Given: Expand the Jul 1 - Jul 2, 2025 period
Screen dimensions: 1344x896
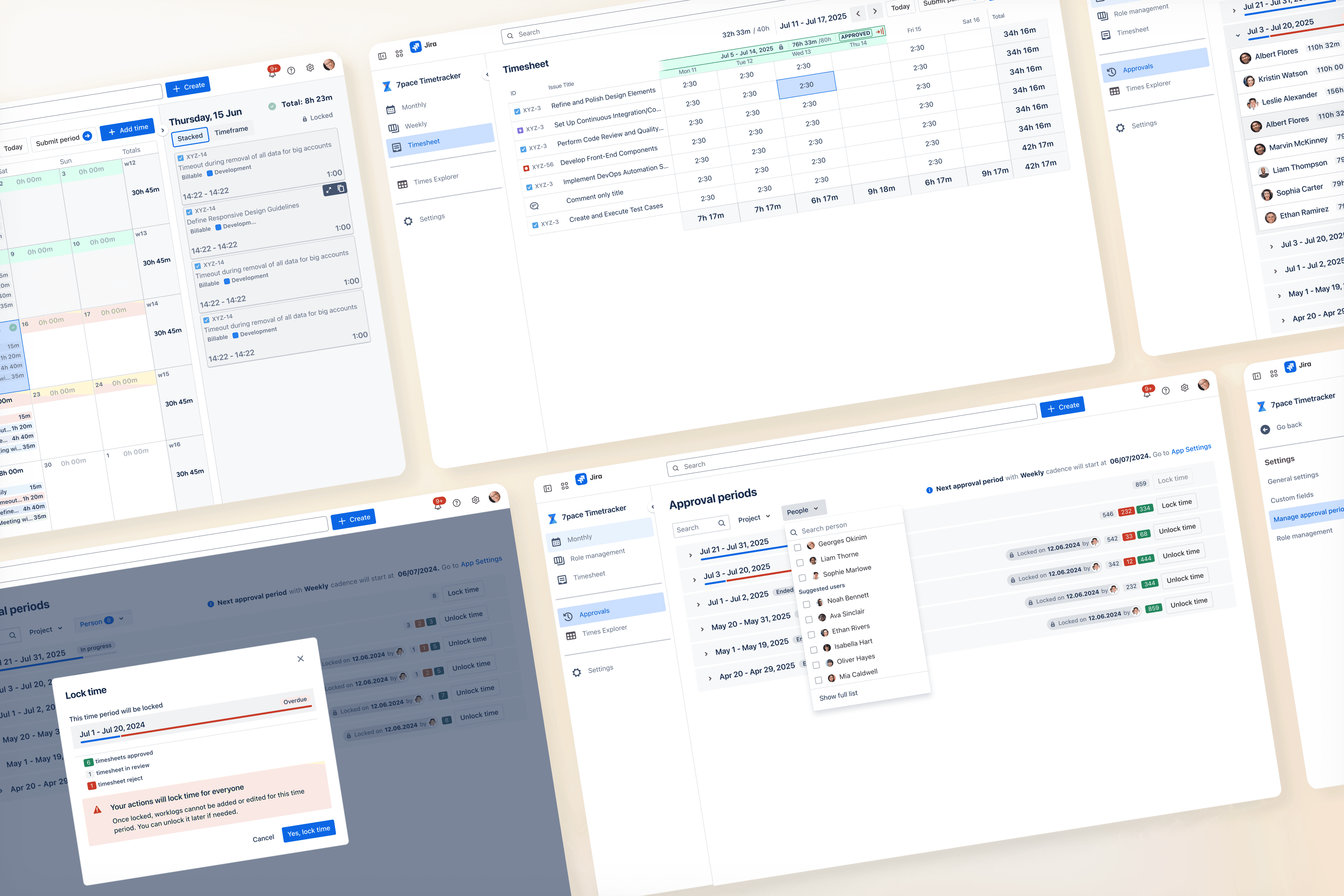Looking at the screenshot, I should coord(698,604).
